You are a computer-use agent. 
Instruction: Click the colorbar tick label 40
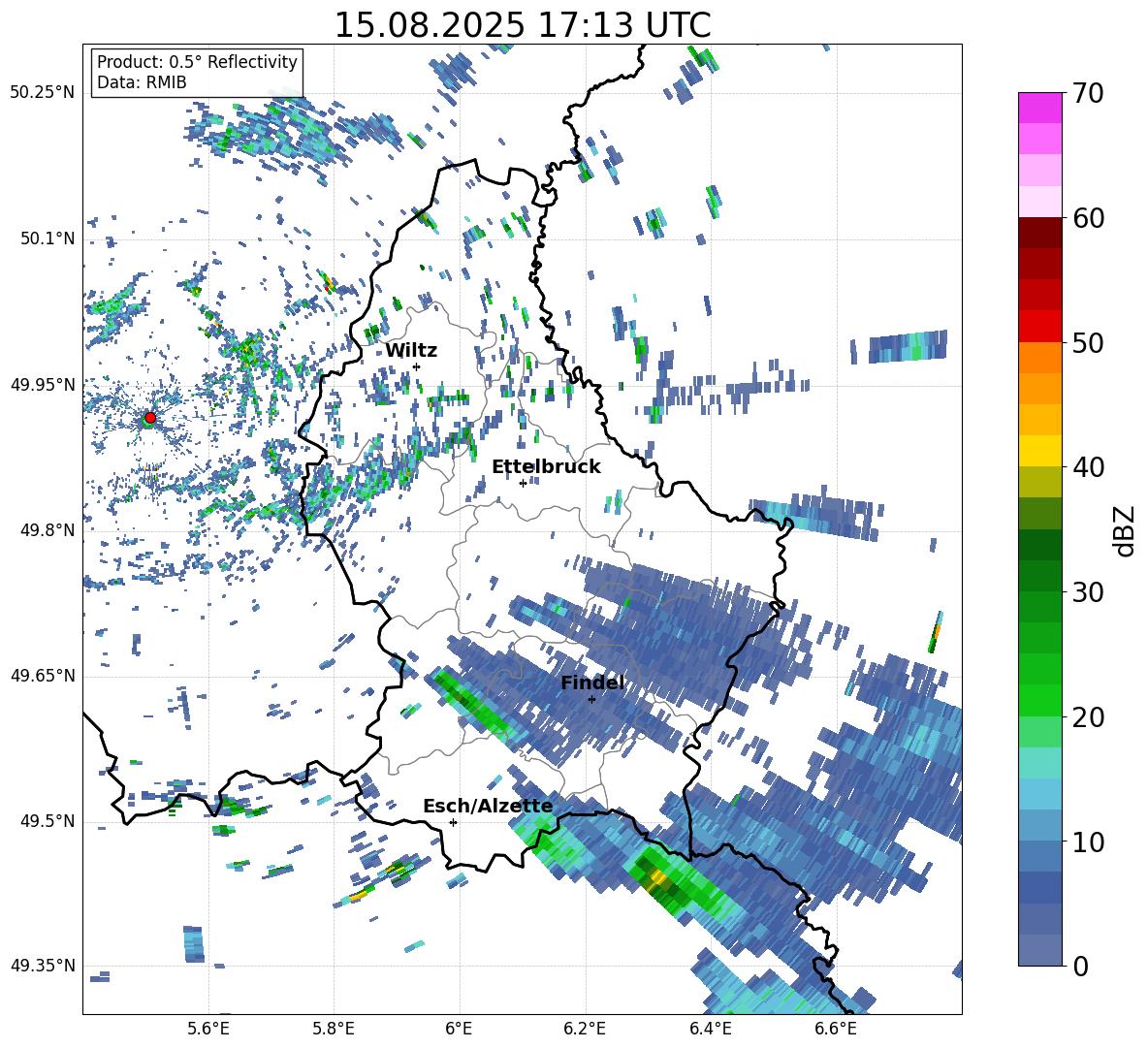1089,467
